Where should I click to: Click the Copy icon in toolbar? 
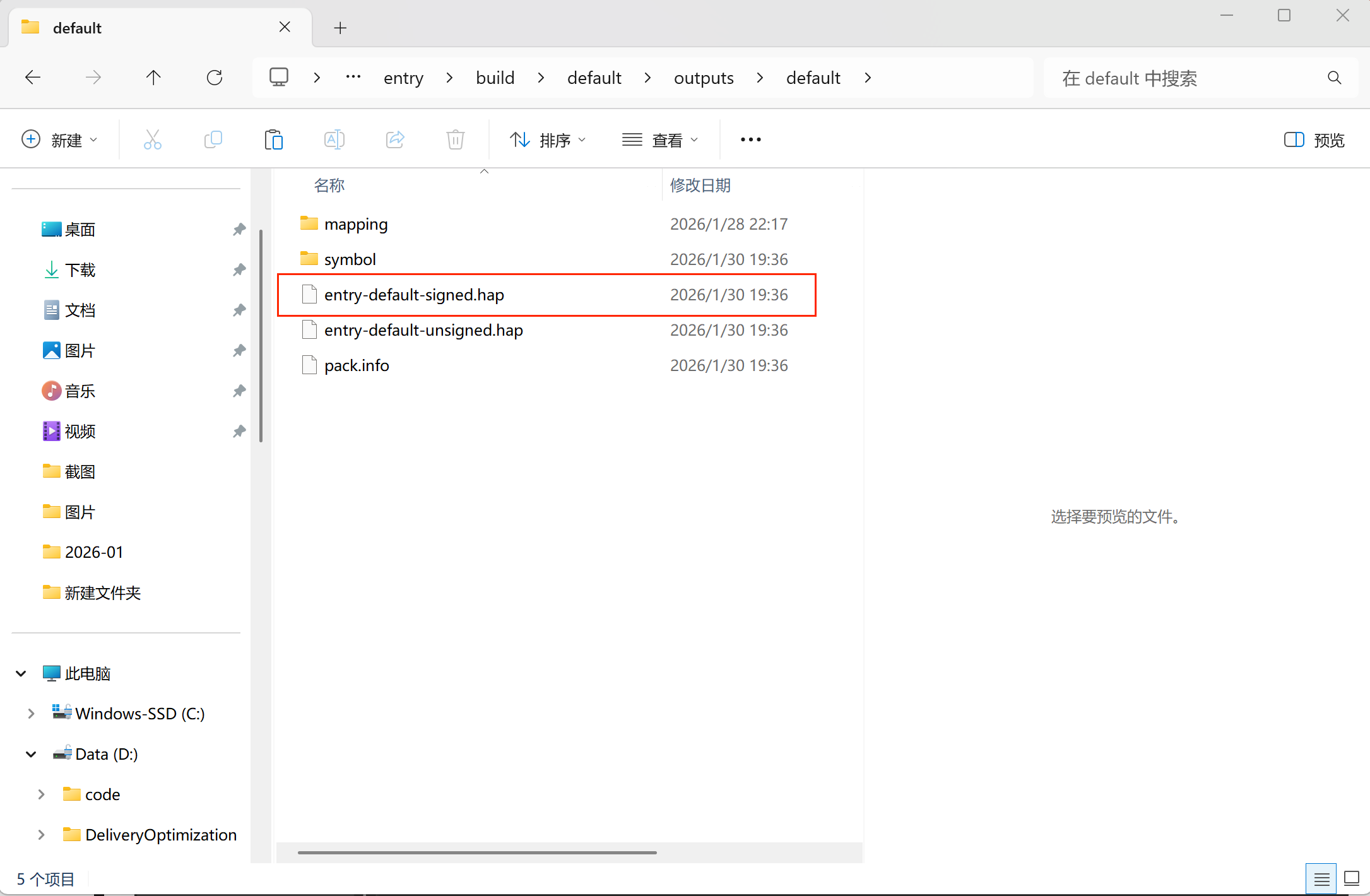coord(213,139)
